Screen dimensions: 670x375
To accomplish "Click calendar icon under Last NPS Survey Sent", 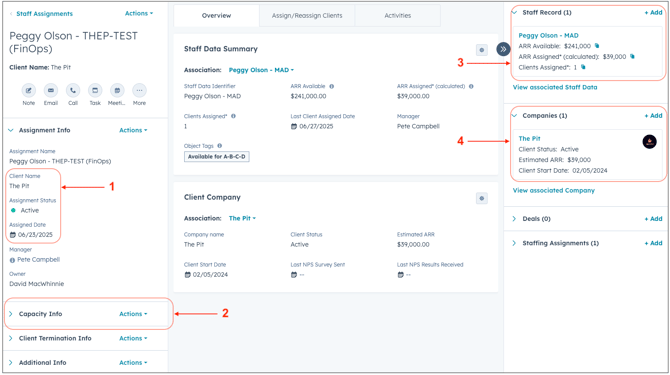I will click(294, 275).
